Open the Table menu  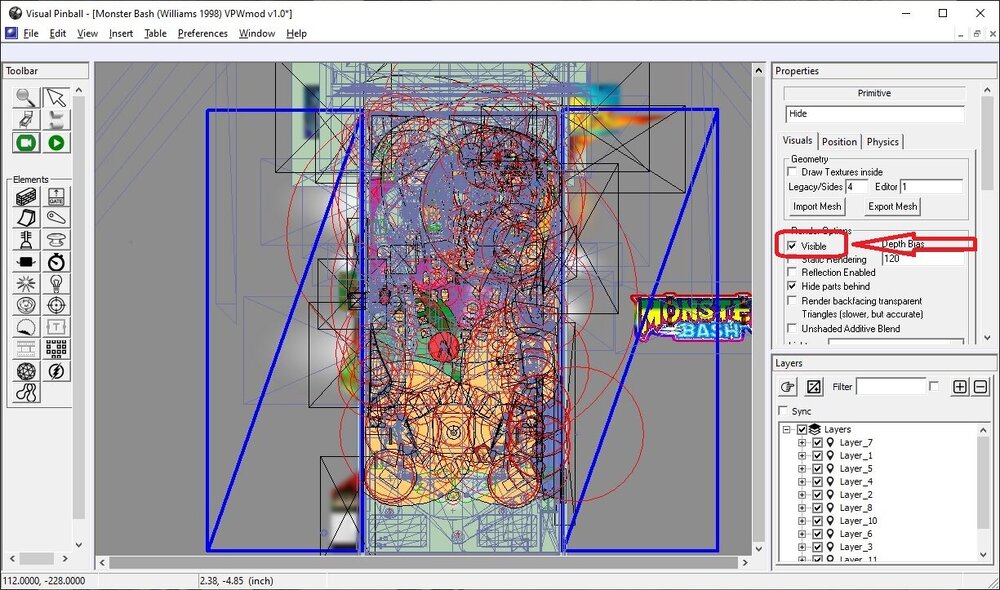pos(155,33)
